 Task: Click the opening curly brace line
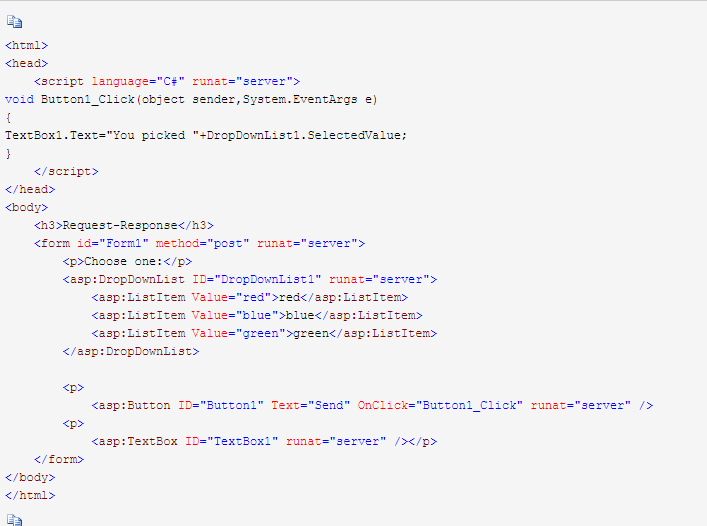click(x=8, y=118)
